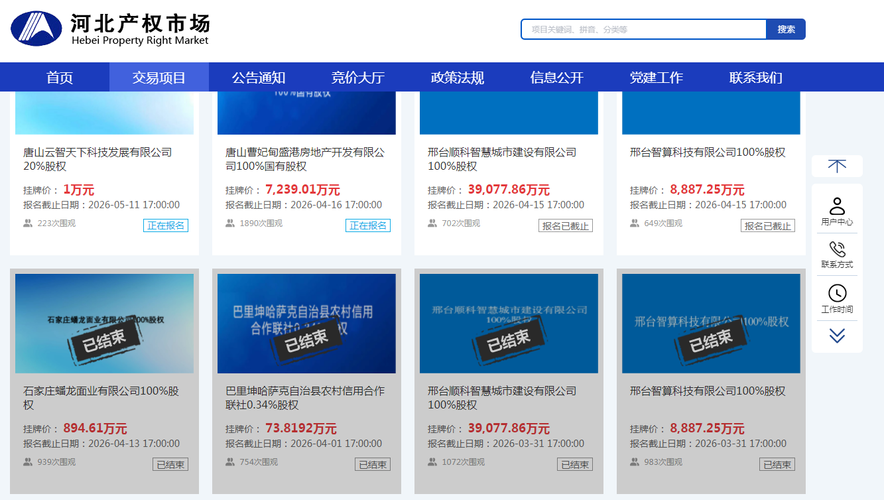Click ended 邢台顺科智慧城市 thumbnail image
The height and width of the screenshot is (500, 884).
coord(509,324)
